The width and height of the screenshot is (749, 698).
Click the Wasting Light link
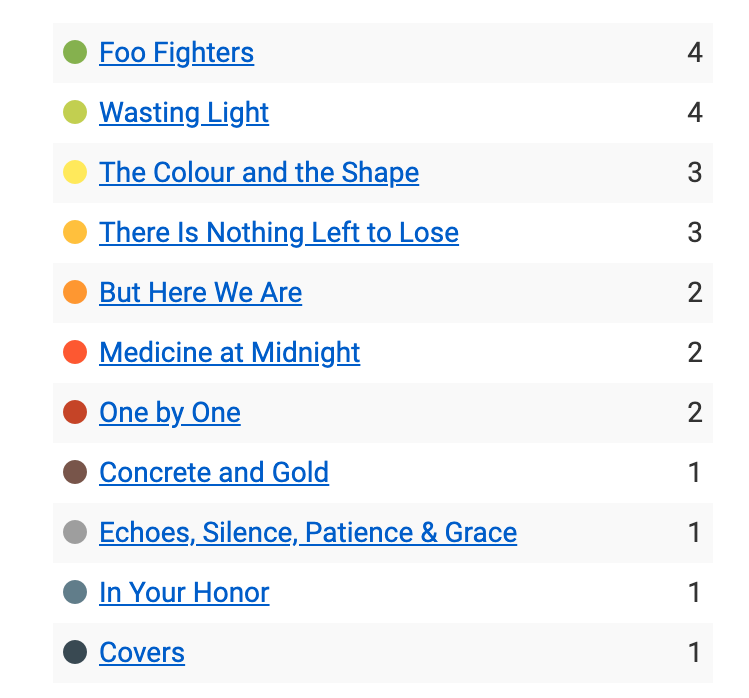tap(184, 113)
